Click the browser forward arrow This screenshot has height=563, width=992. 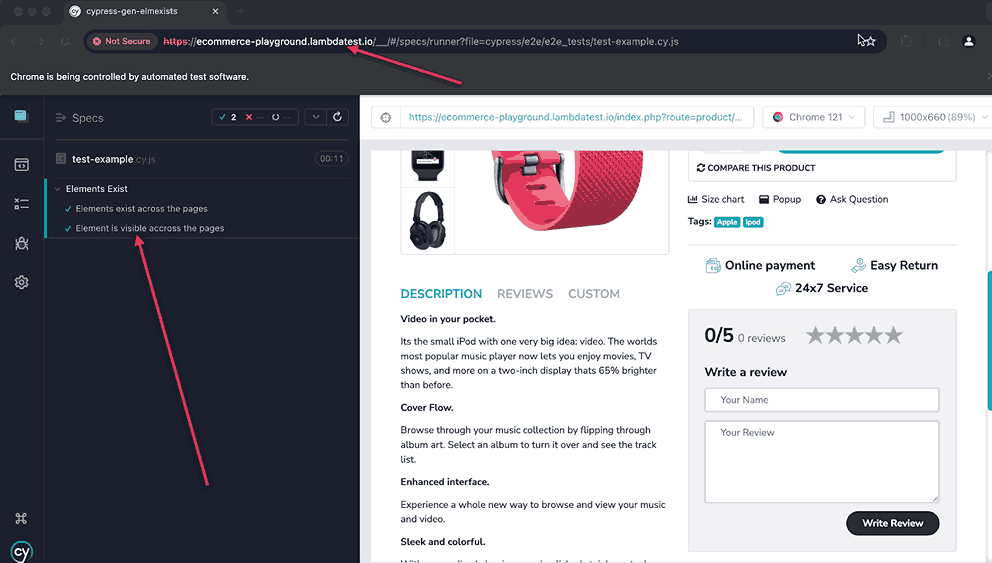pos(39,41)
